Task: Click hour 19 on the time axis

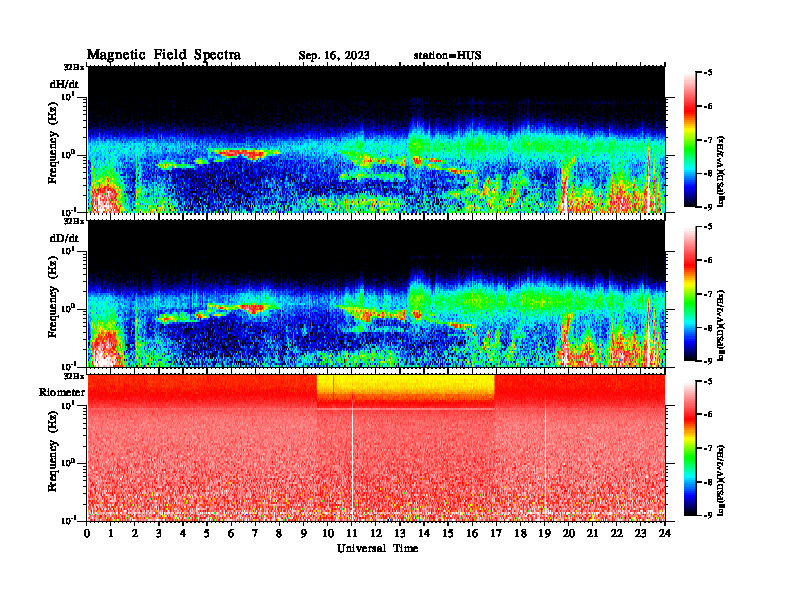Action: click(x=544, y=533)
